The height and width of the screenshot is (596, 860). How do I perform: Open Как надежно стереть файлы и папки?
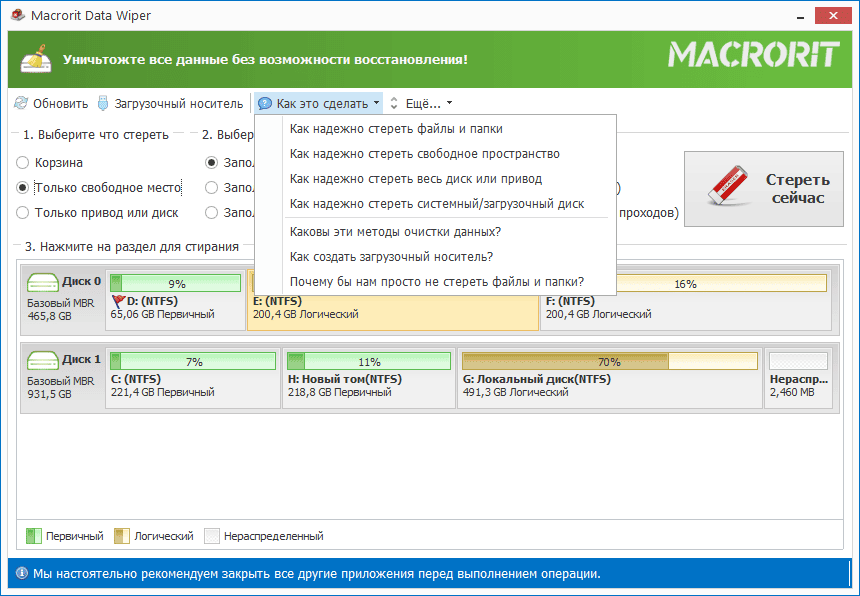coord(395,128)
